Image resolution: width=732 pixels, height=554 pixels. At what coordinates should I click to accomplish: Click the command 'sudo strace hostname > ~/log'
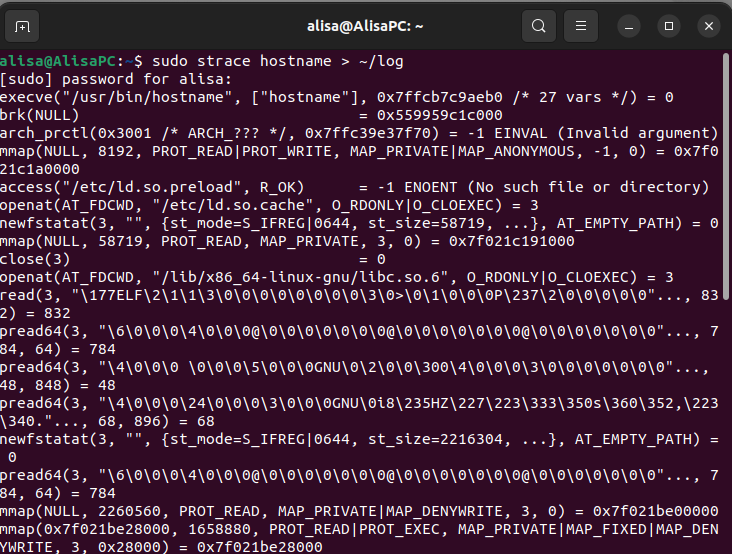(x=278, y=61)
